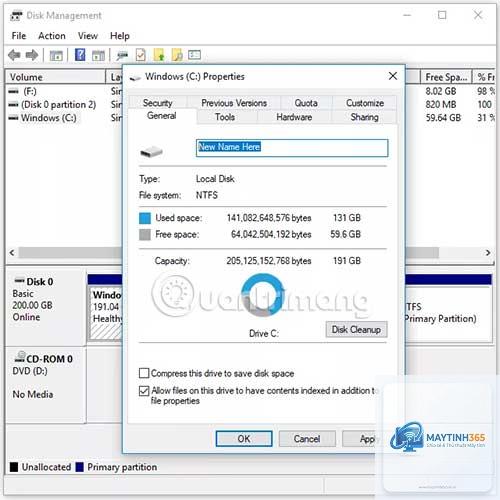Click the OK button
500x500 pixels.
[x=244, y=438]
